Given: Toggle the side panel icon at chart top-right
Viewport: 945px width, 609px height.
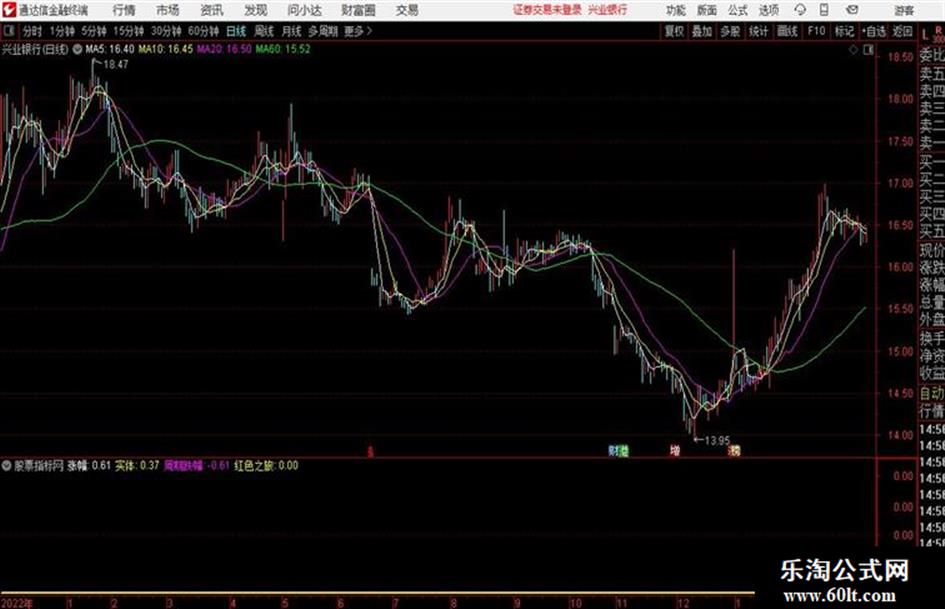Looking at the screenshot, I should (x=868, y=50).
